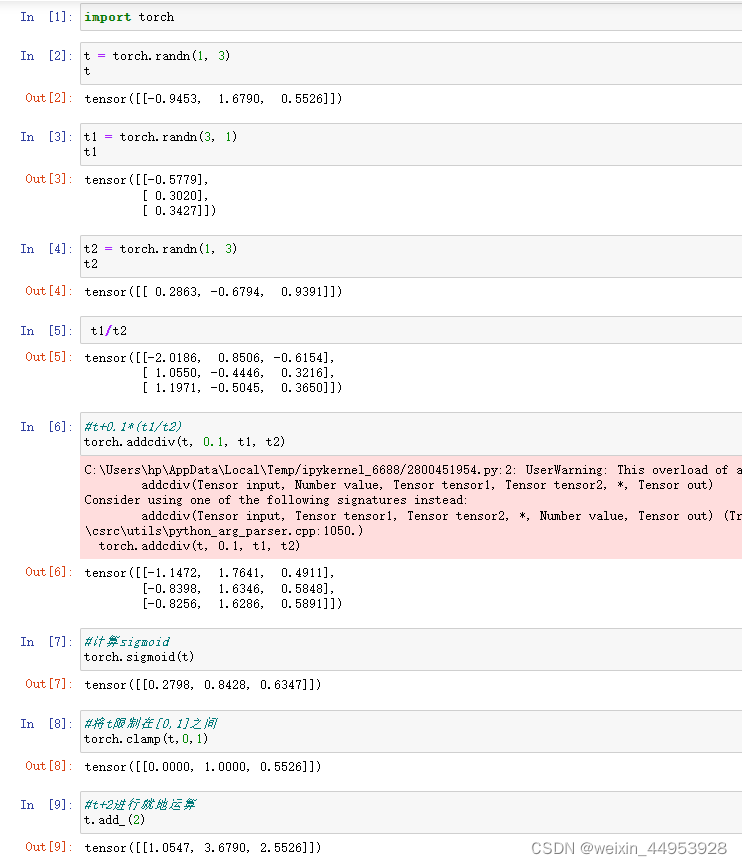
Task: Click the comment #t+0.1*(t1/t2)
Action: (x=133, y=426)
